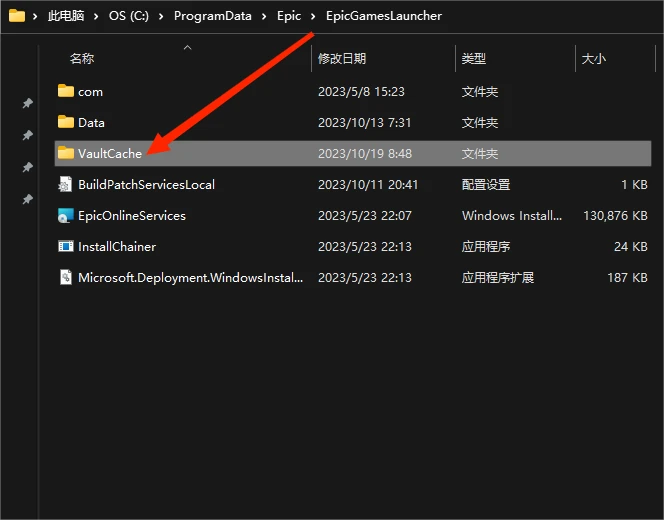Click the folder icon in the address bar
664x520 pixels.
click(17, 16)
